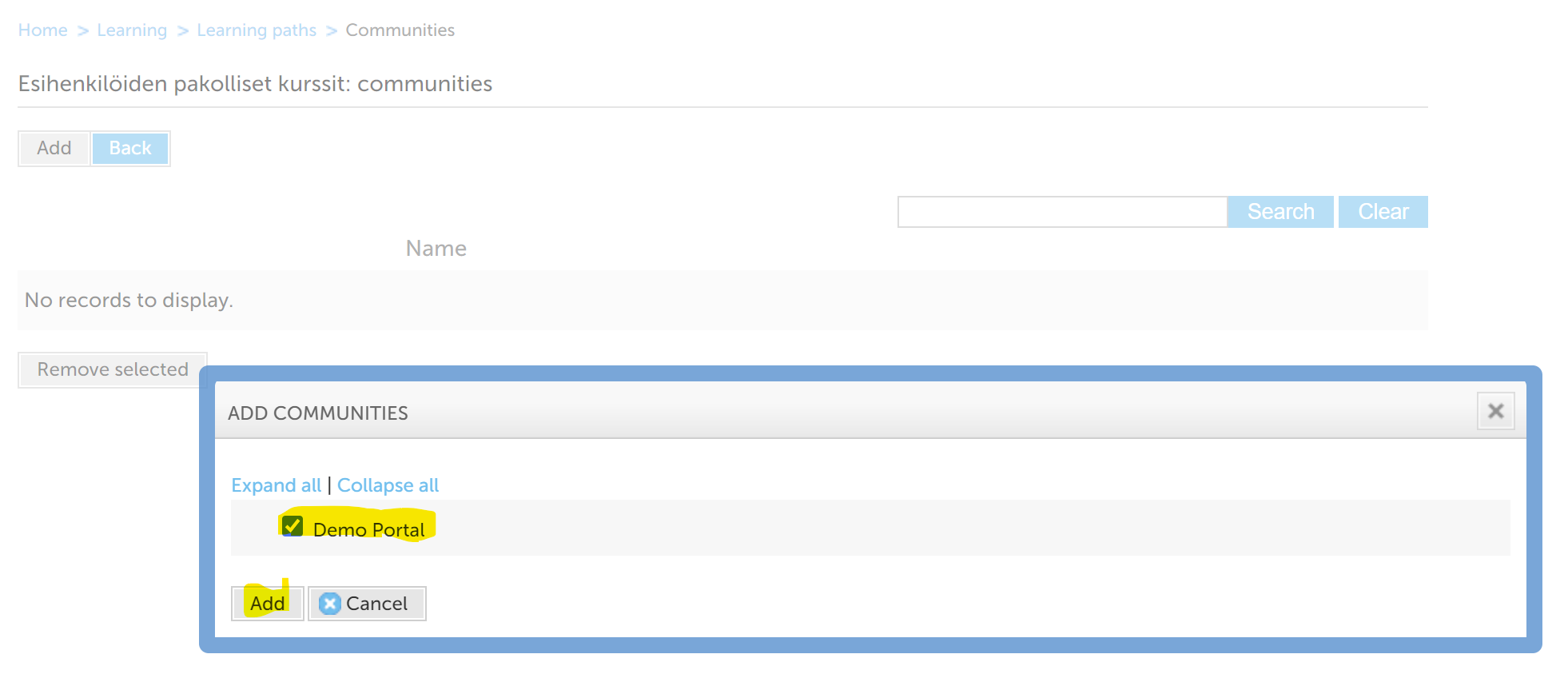
Task: Navigate to Learning paths breadcrumb
Action: point(257,30)
